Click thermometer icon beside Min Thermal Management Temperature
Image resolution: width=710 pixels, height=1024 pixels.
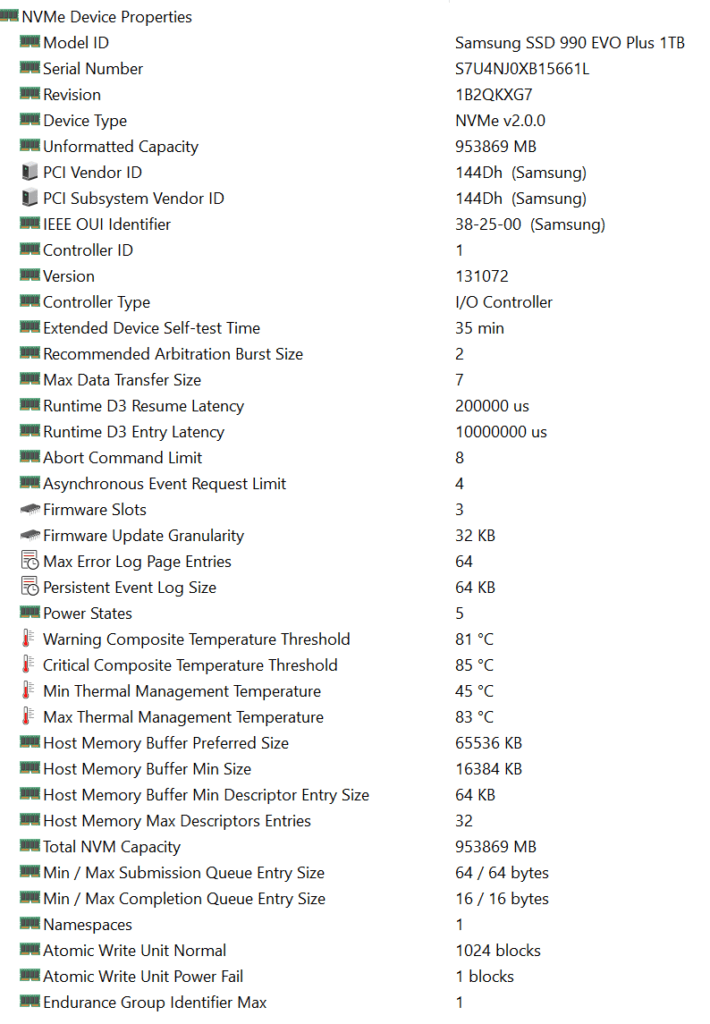click(29, 691)
